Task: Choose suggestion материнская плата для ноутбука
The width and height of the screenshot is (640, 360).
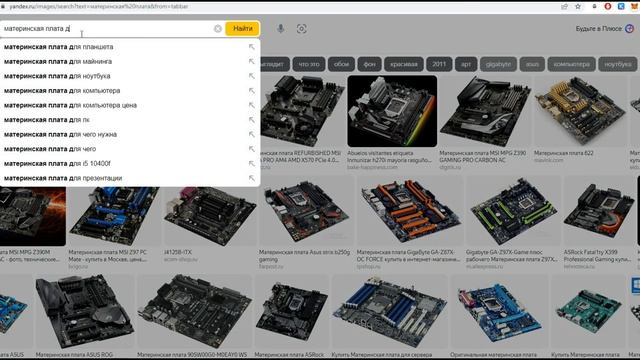Action: click(x=130, y=76)
